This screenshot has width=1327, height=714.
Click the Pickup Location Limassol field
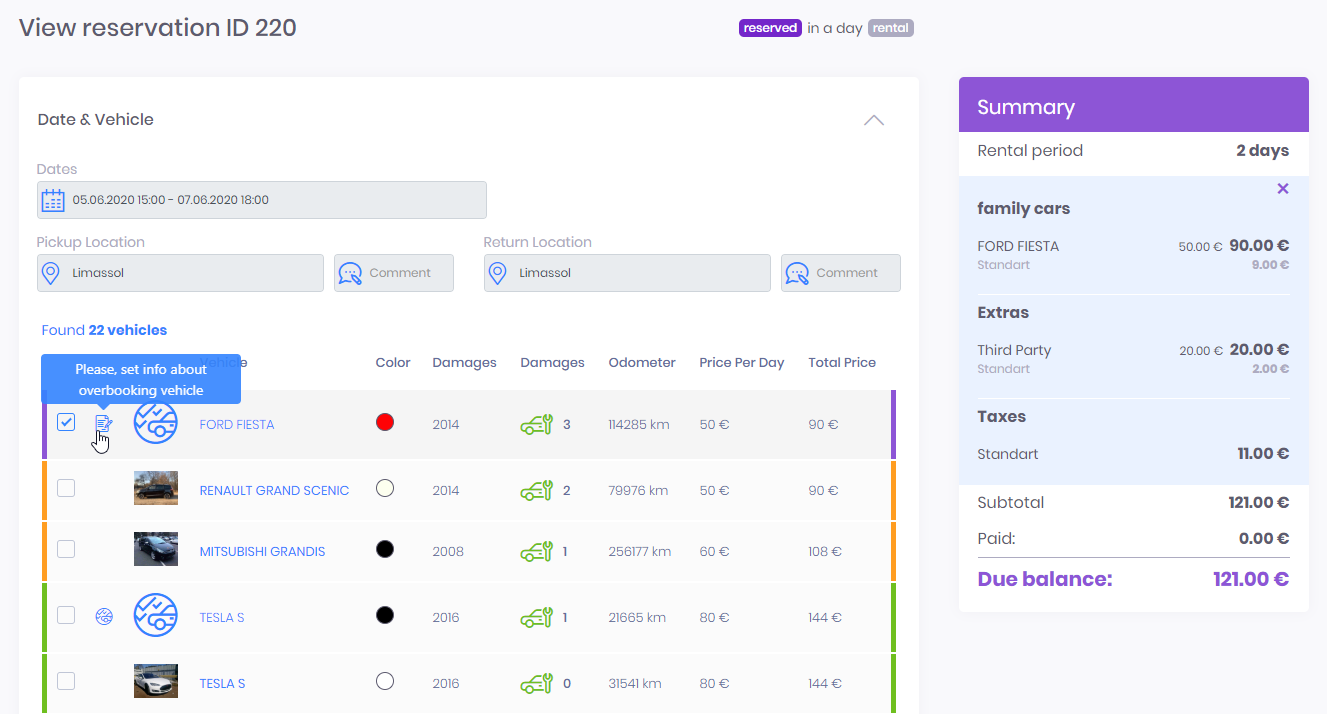click(180, 273)
